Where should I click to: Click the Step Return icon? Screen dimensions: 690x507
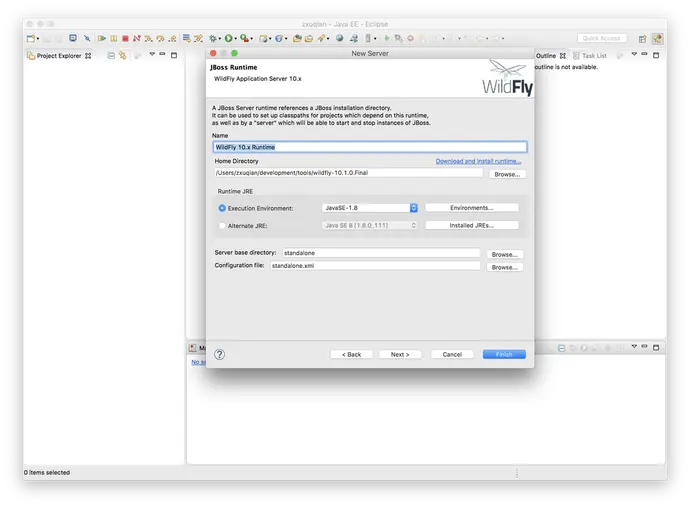172,39
